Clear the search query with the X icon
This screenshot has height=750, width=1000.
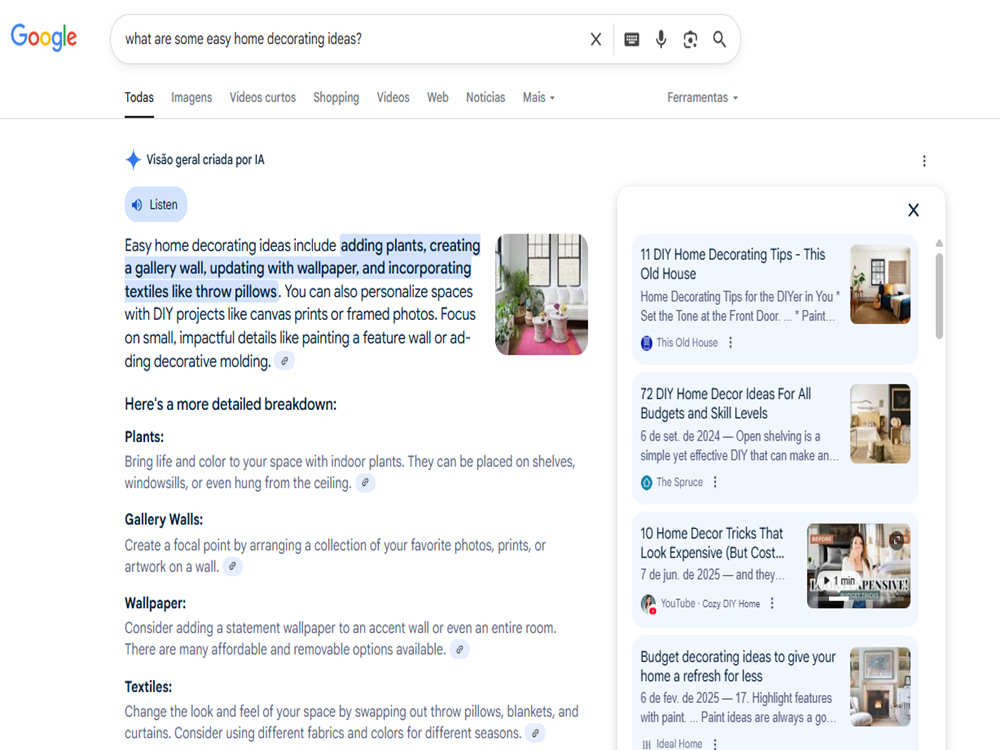596,40
